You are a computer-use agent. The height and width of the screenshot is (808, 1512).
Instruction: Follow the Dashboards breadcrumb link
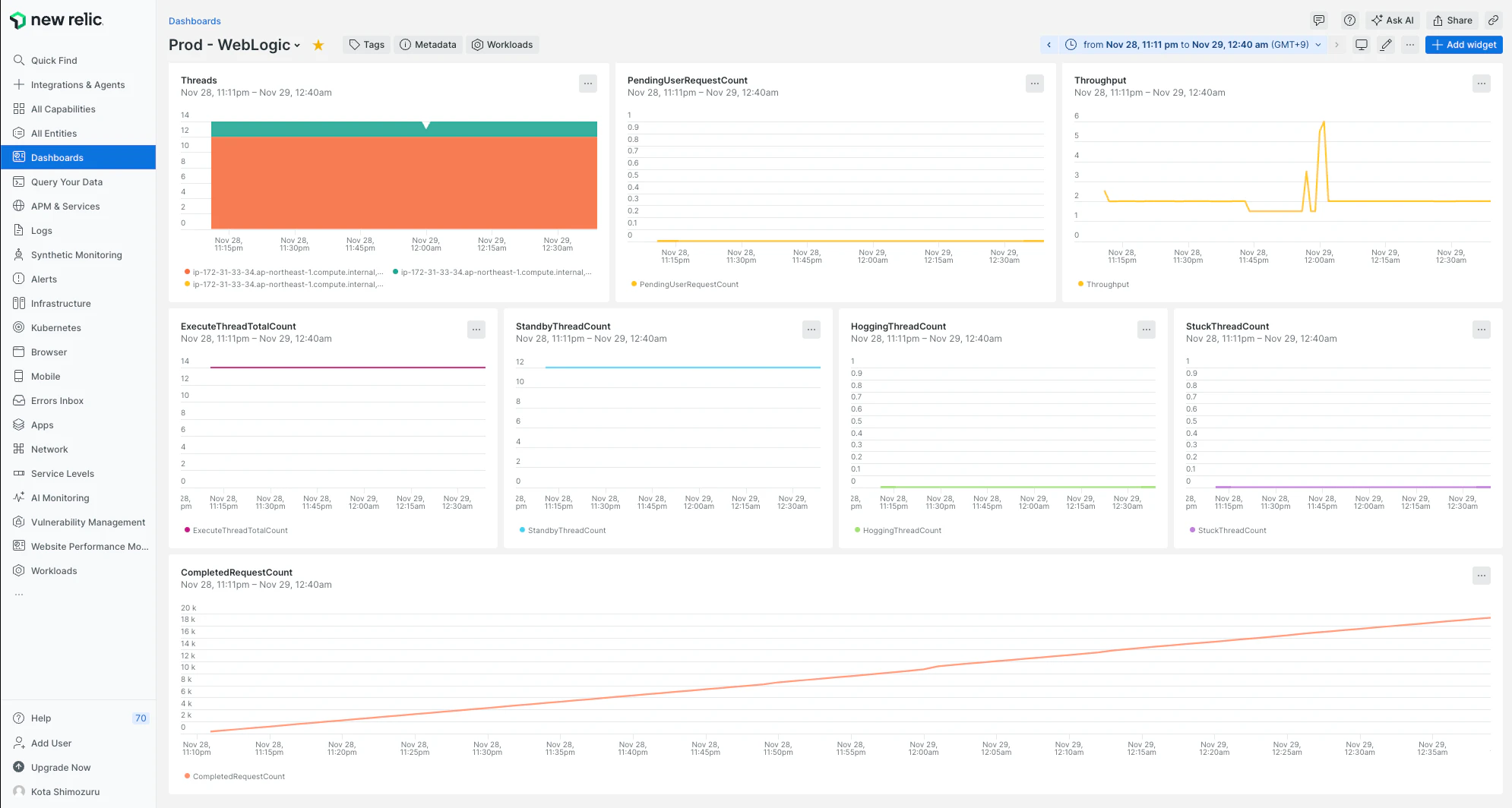click(195, 21)
